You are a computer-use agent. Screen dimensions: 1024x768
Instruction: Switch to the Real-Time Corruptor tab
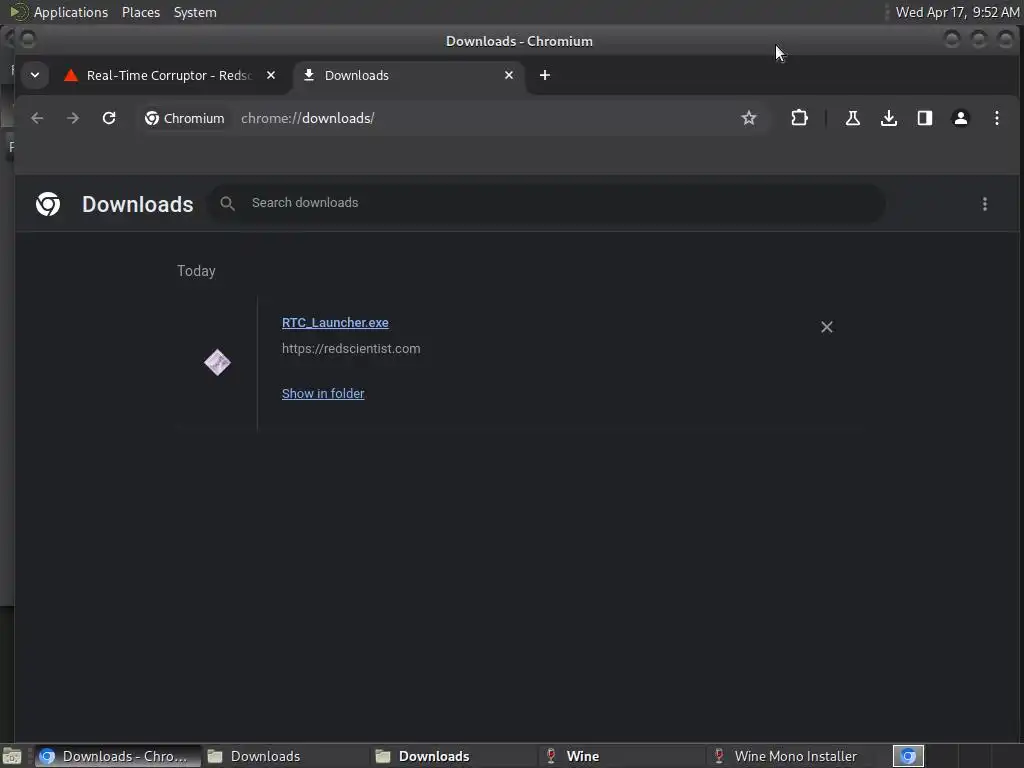(x=170, y=76)
